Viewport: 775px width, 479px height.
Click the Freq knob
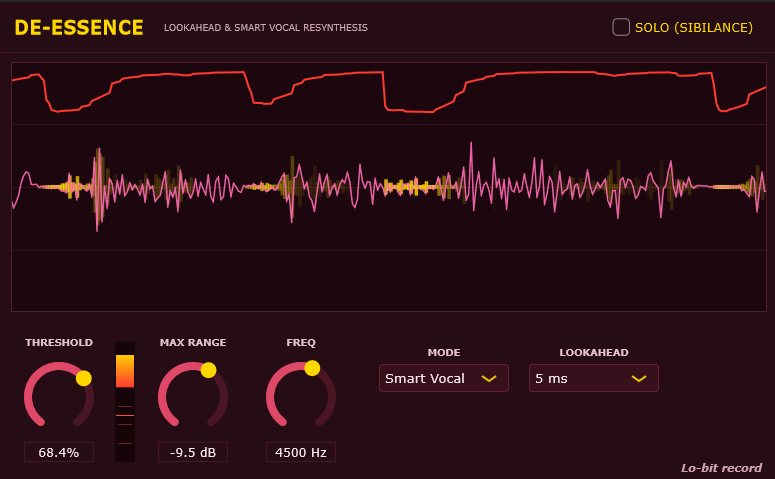[301, 394]
